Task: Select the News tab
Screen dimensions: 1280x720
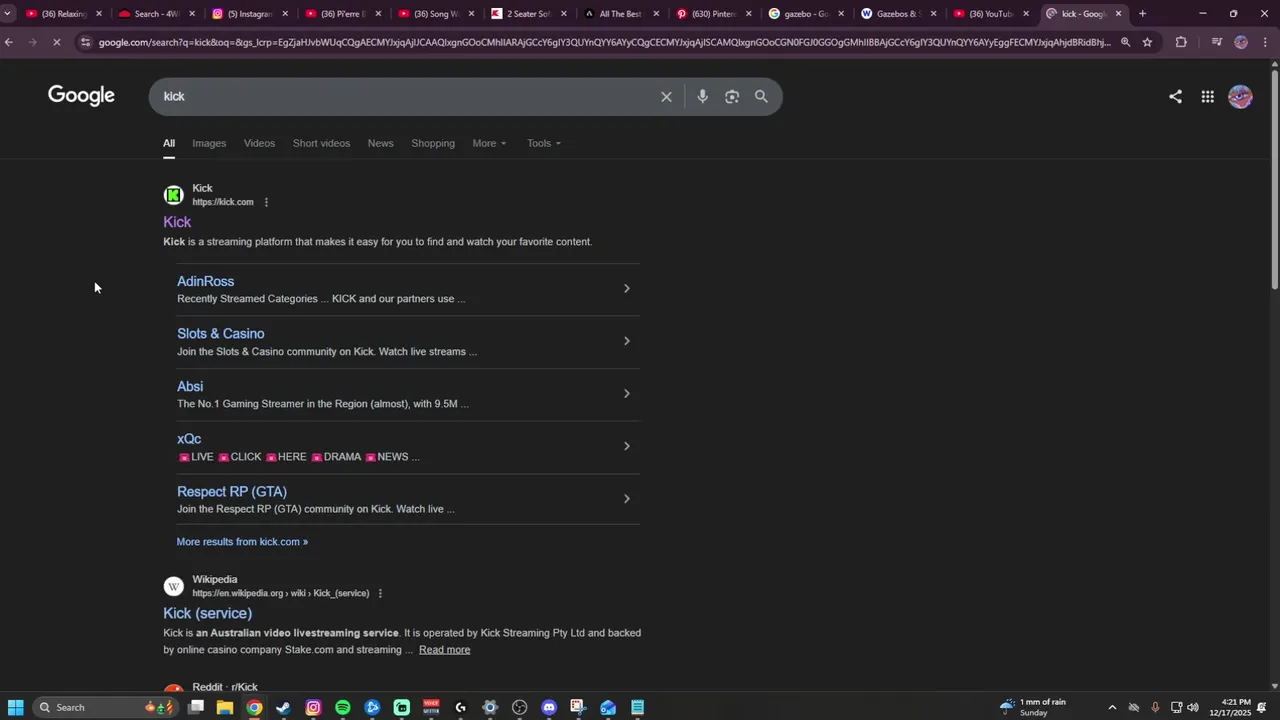Action: point(380,143)
